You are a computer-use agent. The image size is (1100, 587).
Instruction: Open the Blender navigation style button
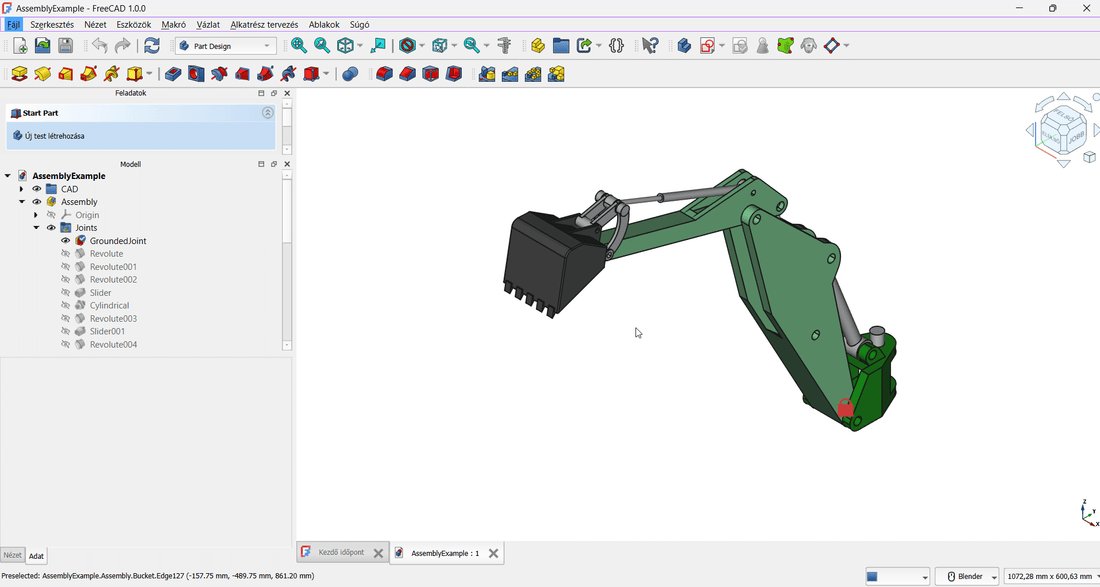click(967, 577)
